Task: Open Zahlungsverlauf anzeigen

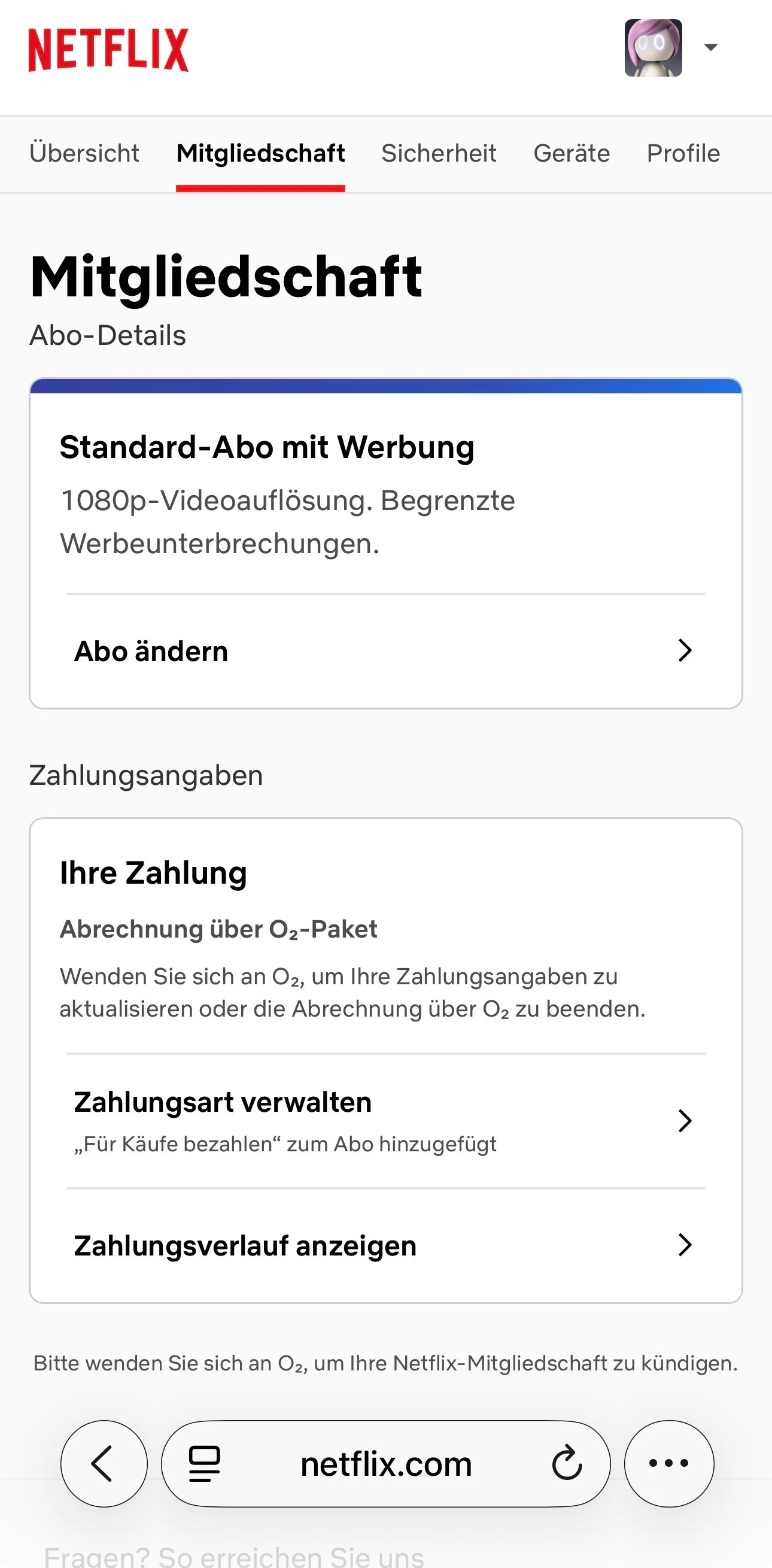Action: point(245,1245)
